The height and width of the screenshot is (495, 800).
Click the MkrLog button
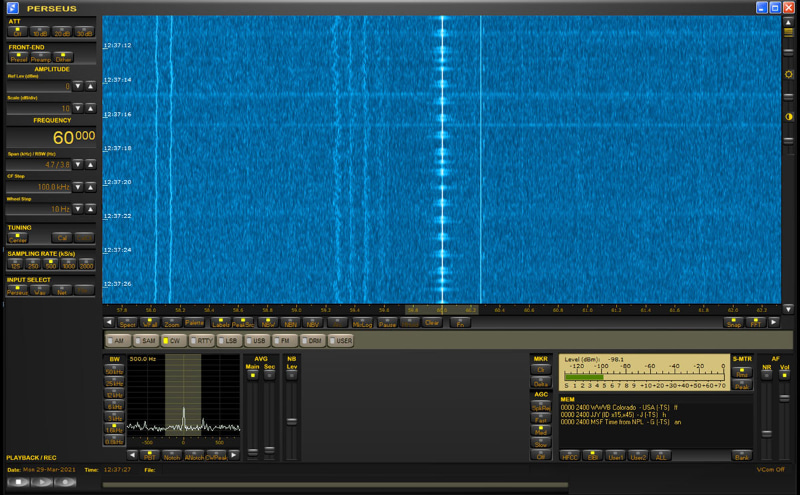click(362, 323)
